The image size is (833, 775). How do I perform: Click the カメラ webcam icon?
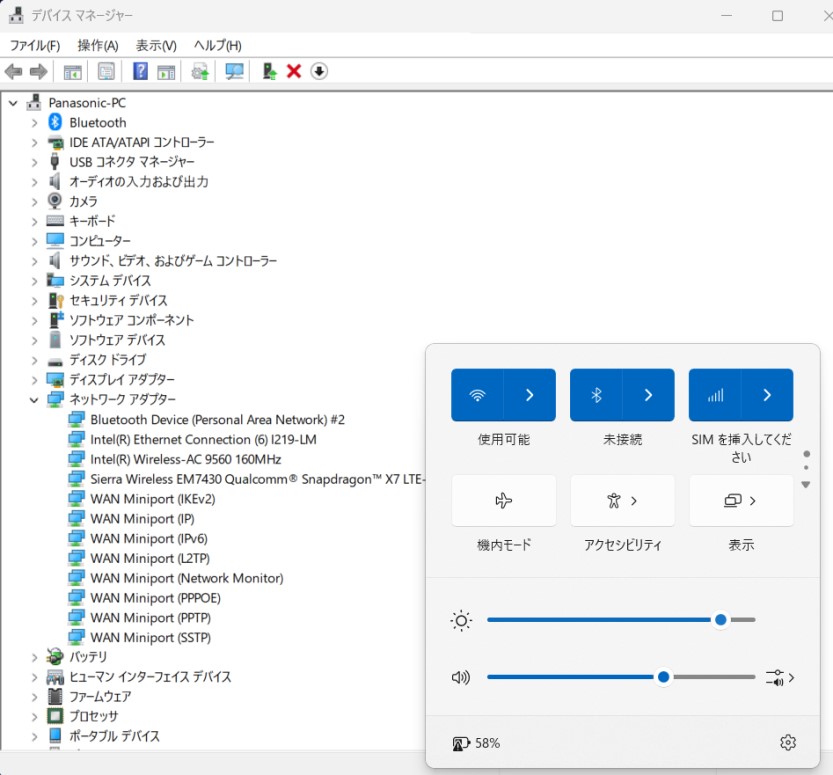55,201
